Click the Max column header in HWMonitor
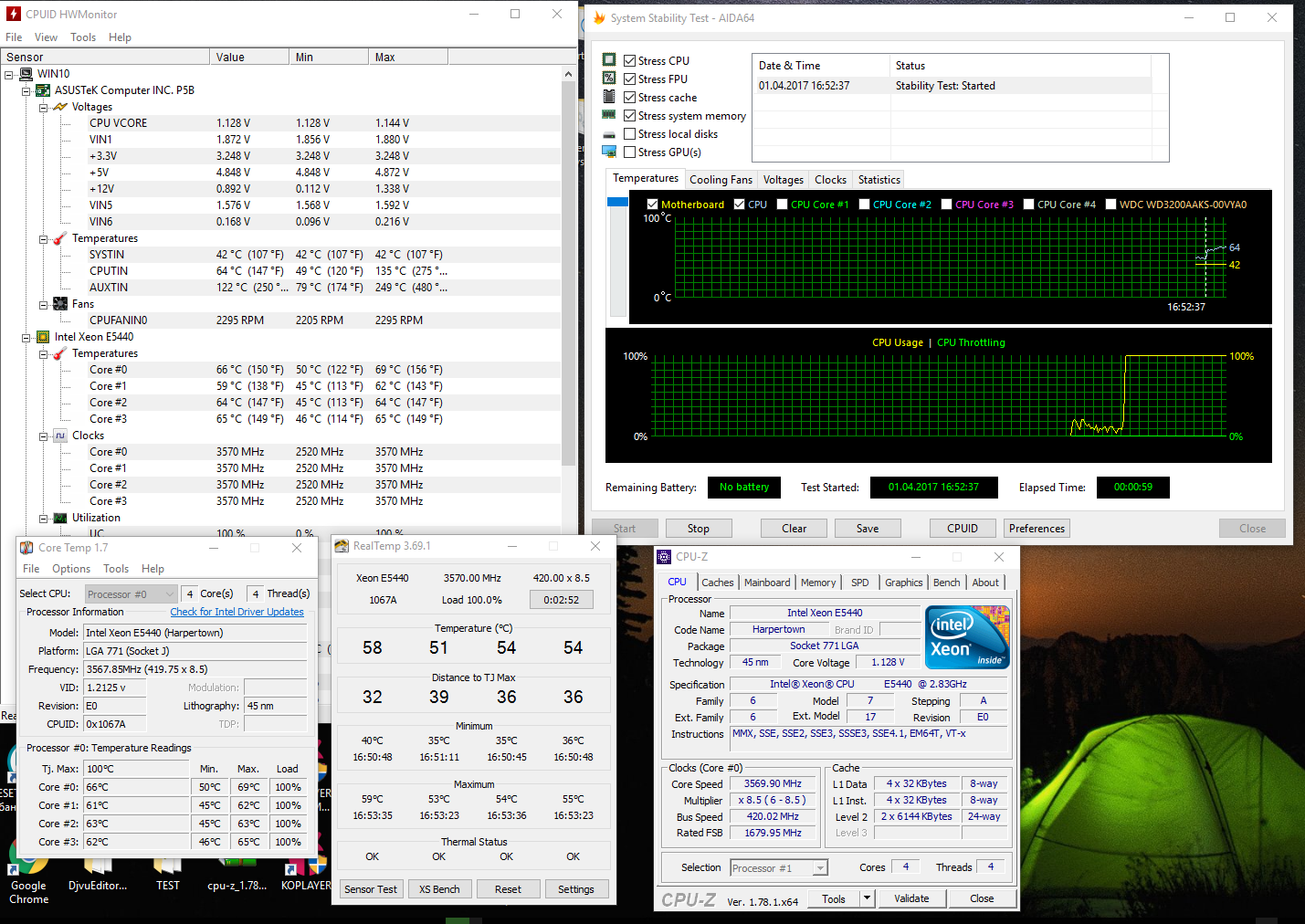 pos(408,57)
